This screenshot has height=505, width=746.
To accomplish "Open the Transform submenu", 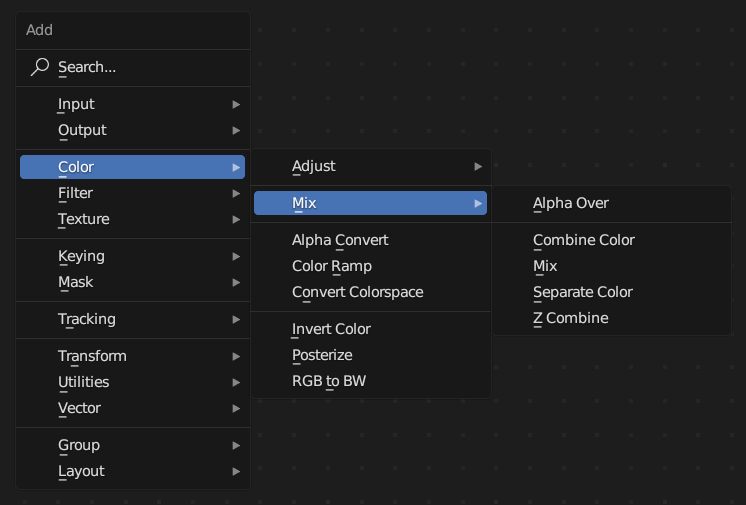I will (x=92, y=356).
